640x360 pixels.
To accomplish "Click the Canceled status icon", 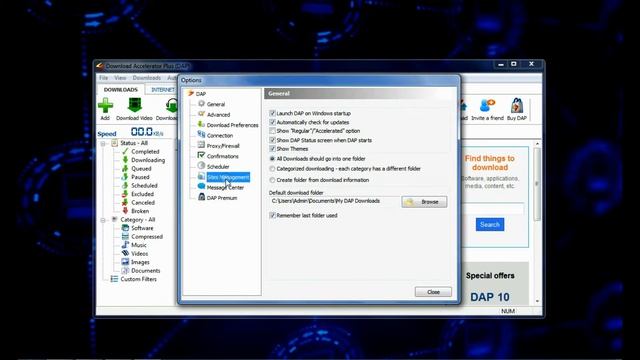I will pos(125,202).
